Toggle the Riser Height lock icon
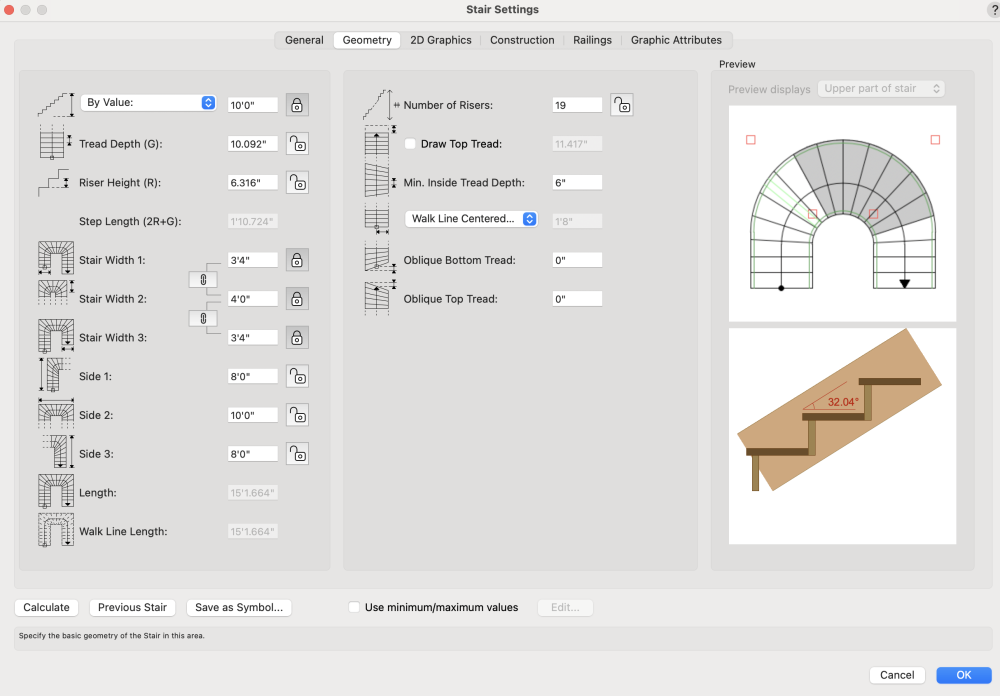This screenshot has height=696, width=1000. tap(297, 182)
